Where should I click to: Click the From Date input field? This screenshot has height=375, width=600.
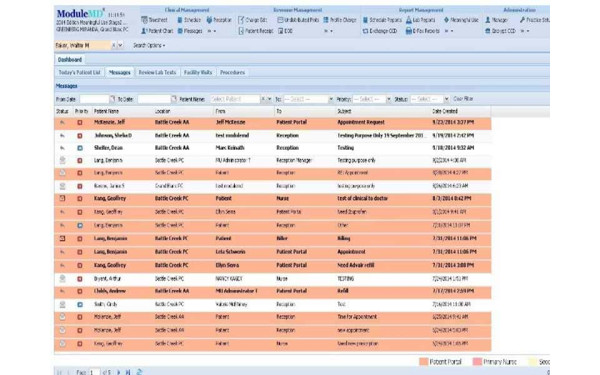(94, 99)
